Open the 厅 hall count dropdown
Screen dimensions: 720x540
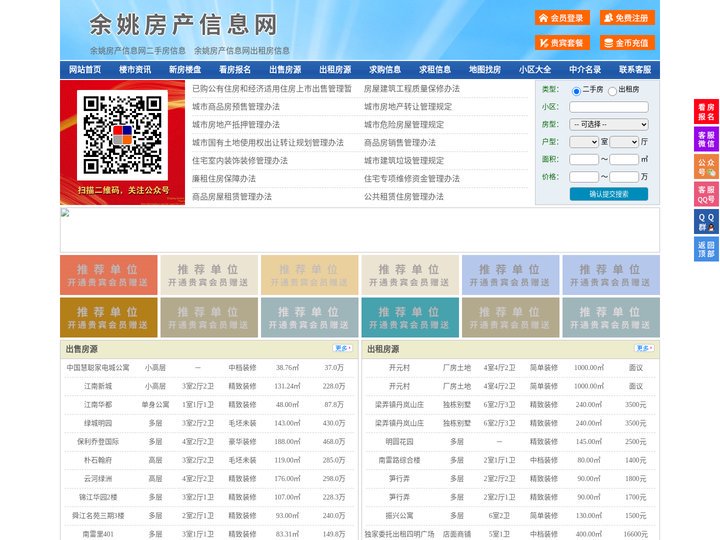click(624, 142)
